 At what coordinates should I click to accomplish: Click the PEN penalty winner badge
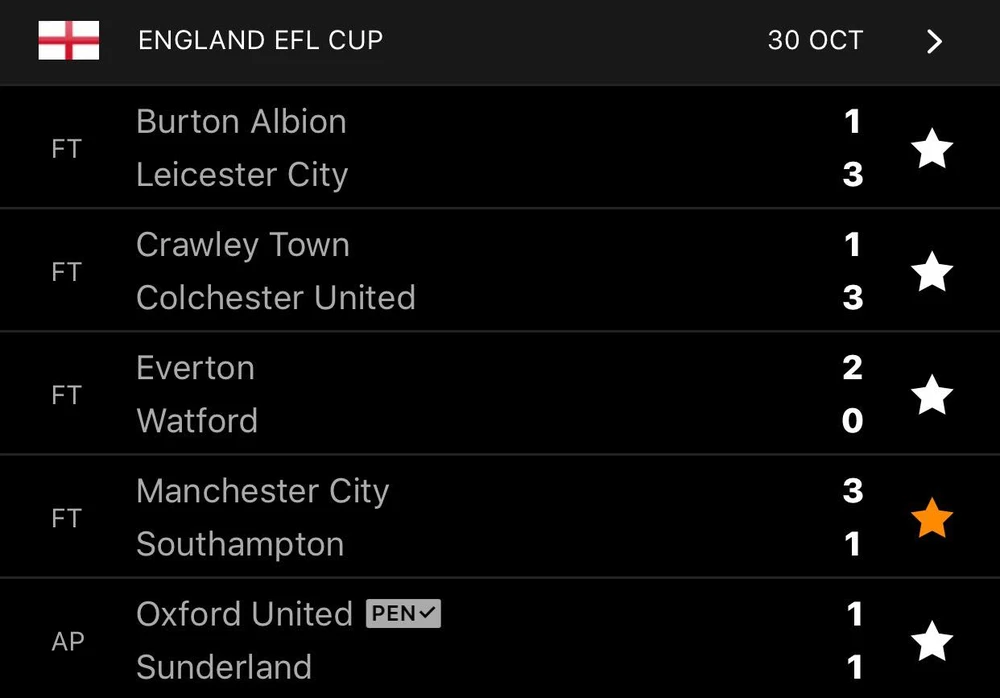pos(403,613)
